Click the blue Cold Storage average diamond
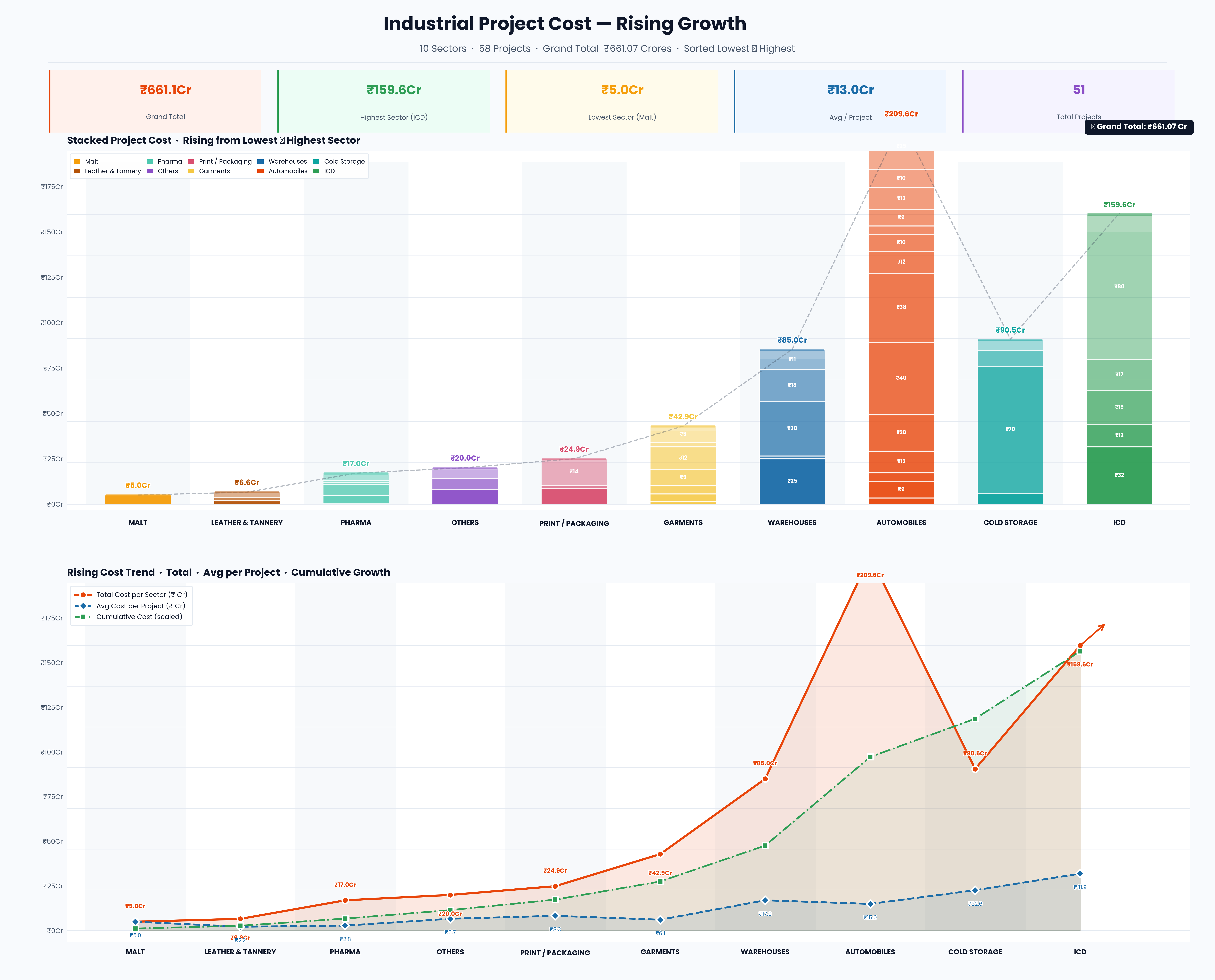Image resolution: width=1215 pixels, height=980 pixels. 975,890
